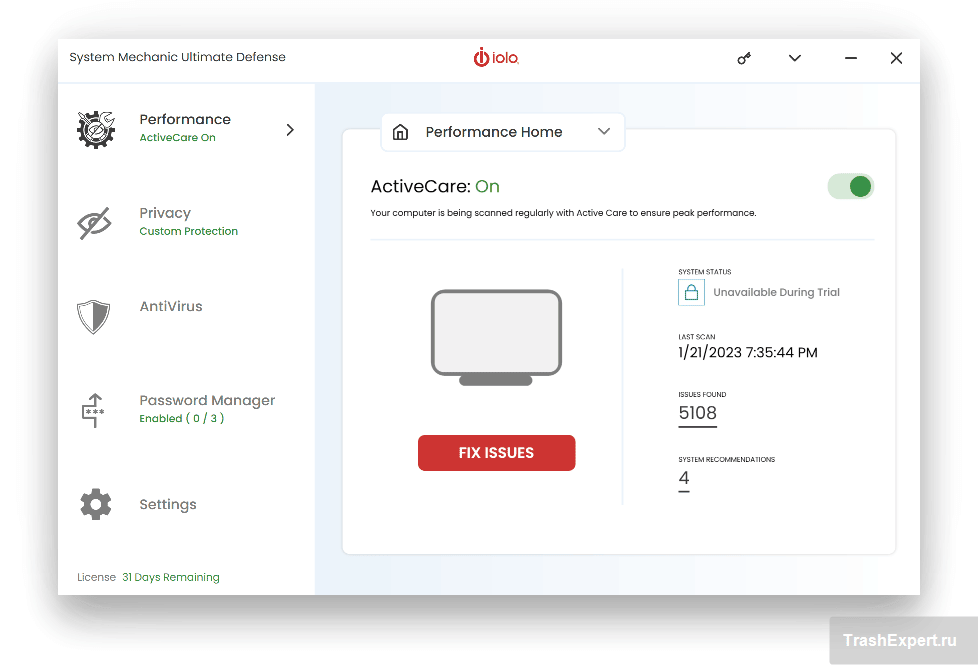
Task: Click the monitor illustration image
Action: 496,337
